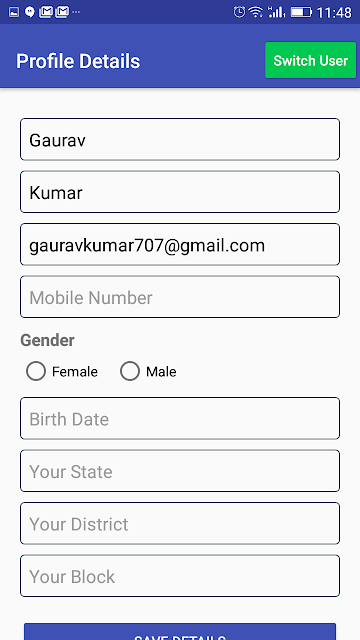Viewport: 360px width, 640px height.
Task: Focus the Mobile Number field
Action: coord(180,297)
